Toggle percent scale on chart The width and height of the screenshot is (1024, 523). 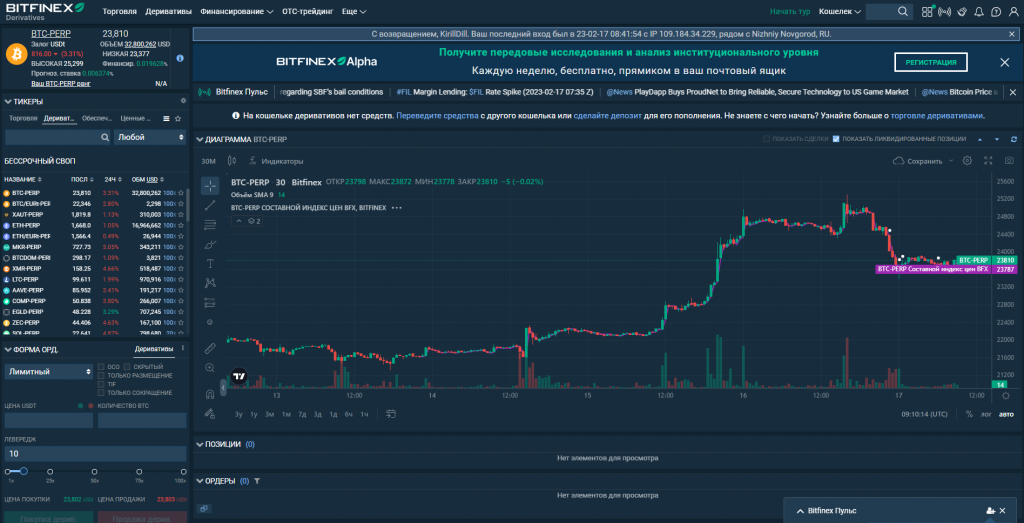(969, 414)
